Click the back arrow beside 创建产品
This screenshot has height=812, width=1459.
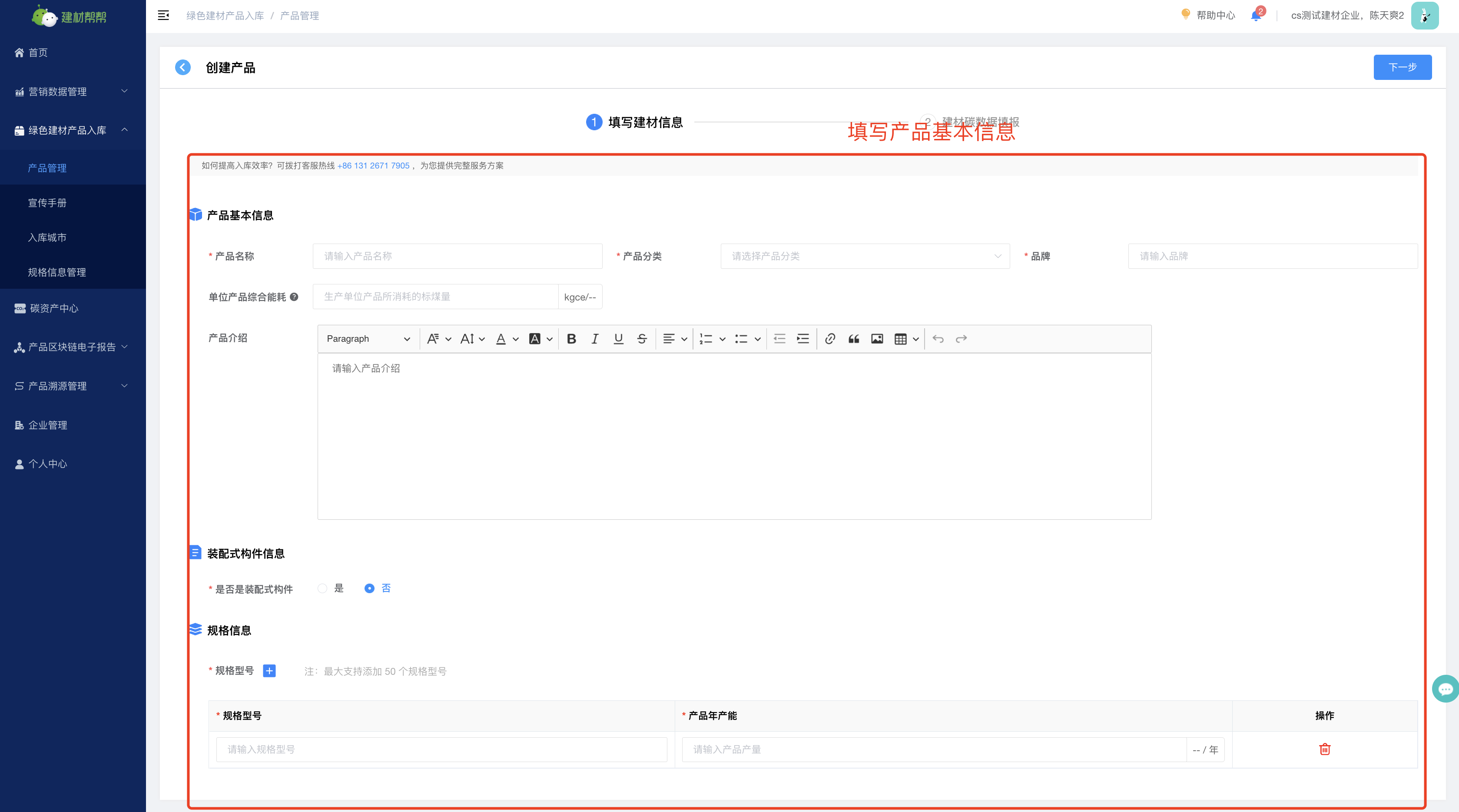(x=183, y=67)
